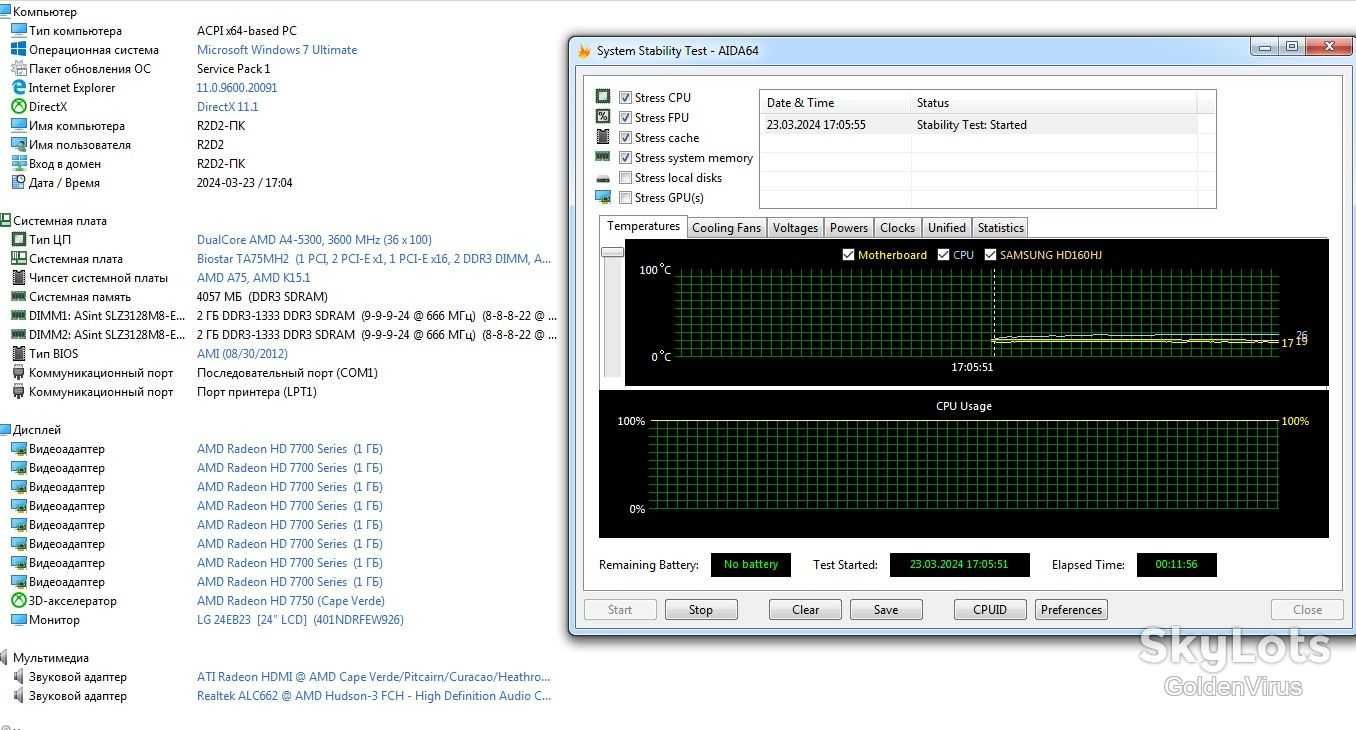Viewport: 1356px width, 730px height.
Task: Click the RAM icon beside Stress system memory
Action: tap(603, 157)
